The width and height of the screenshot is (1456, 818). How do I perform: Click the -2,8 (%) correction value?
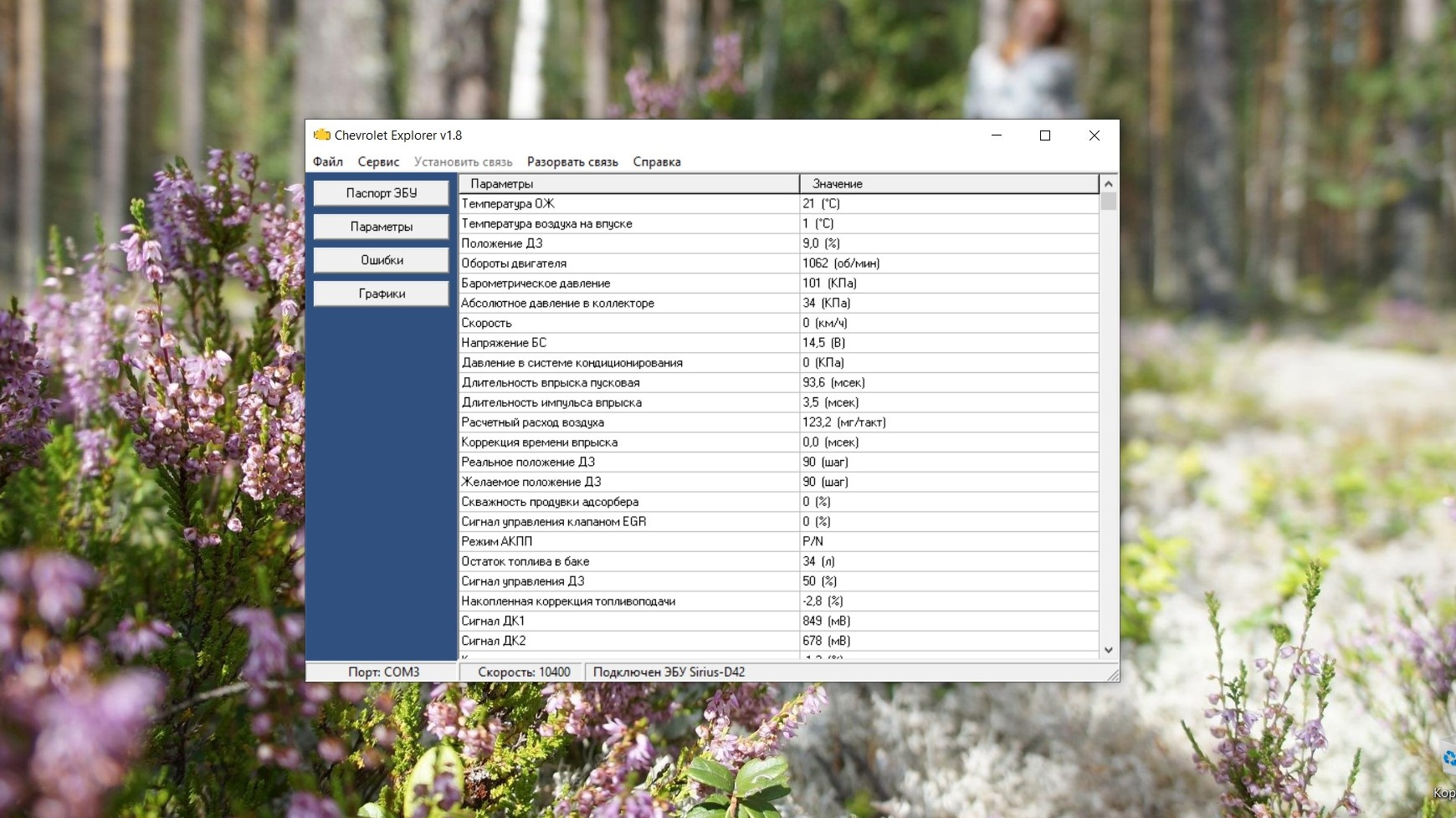coord(949,601)
